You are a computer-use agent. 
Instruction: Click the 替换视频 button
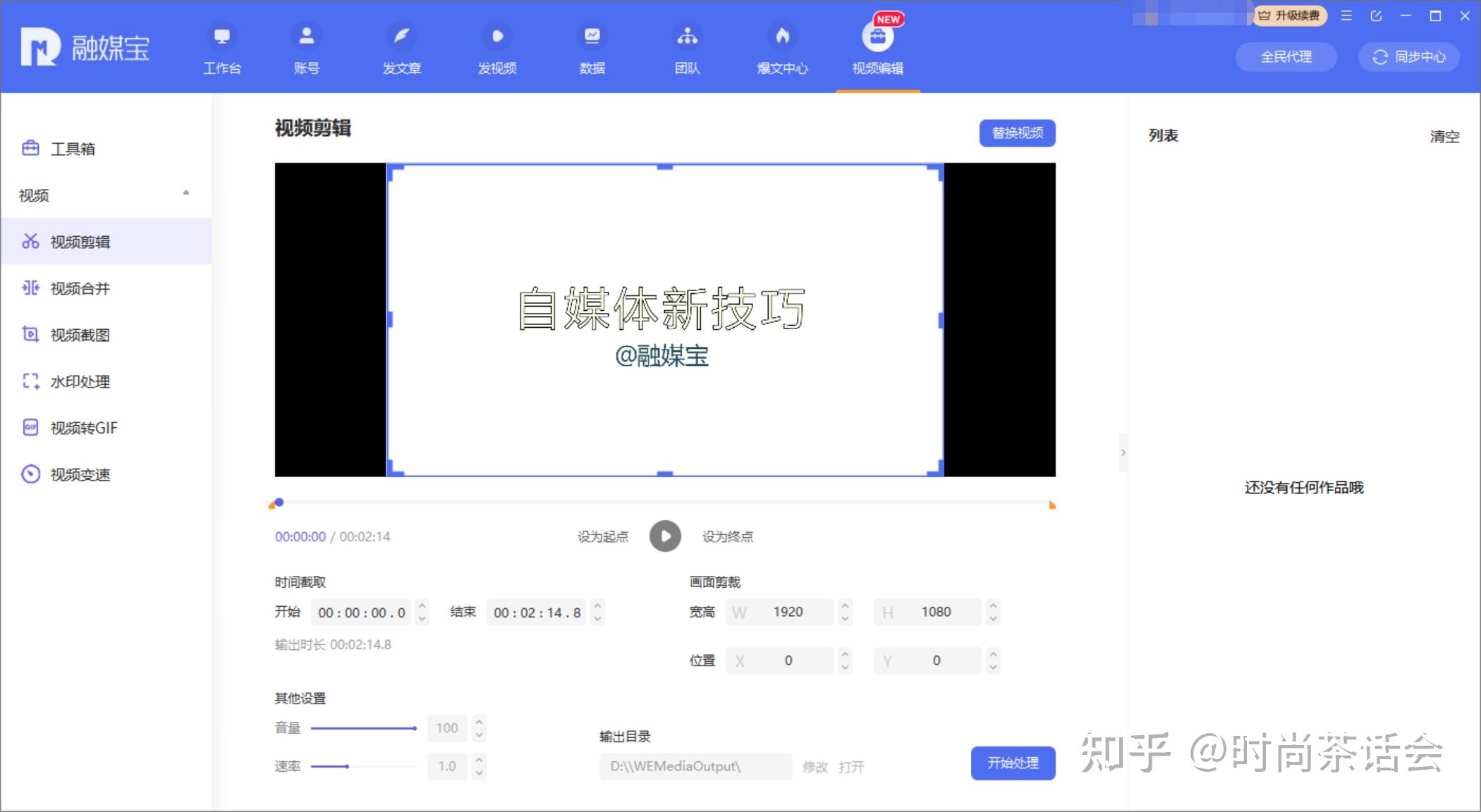point(1017,133)
